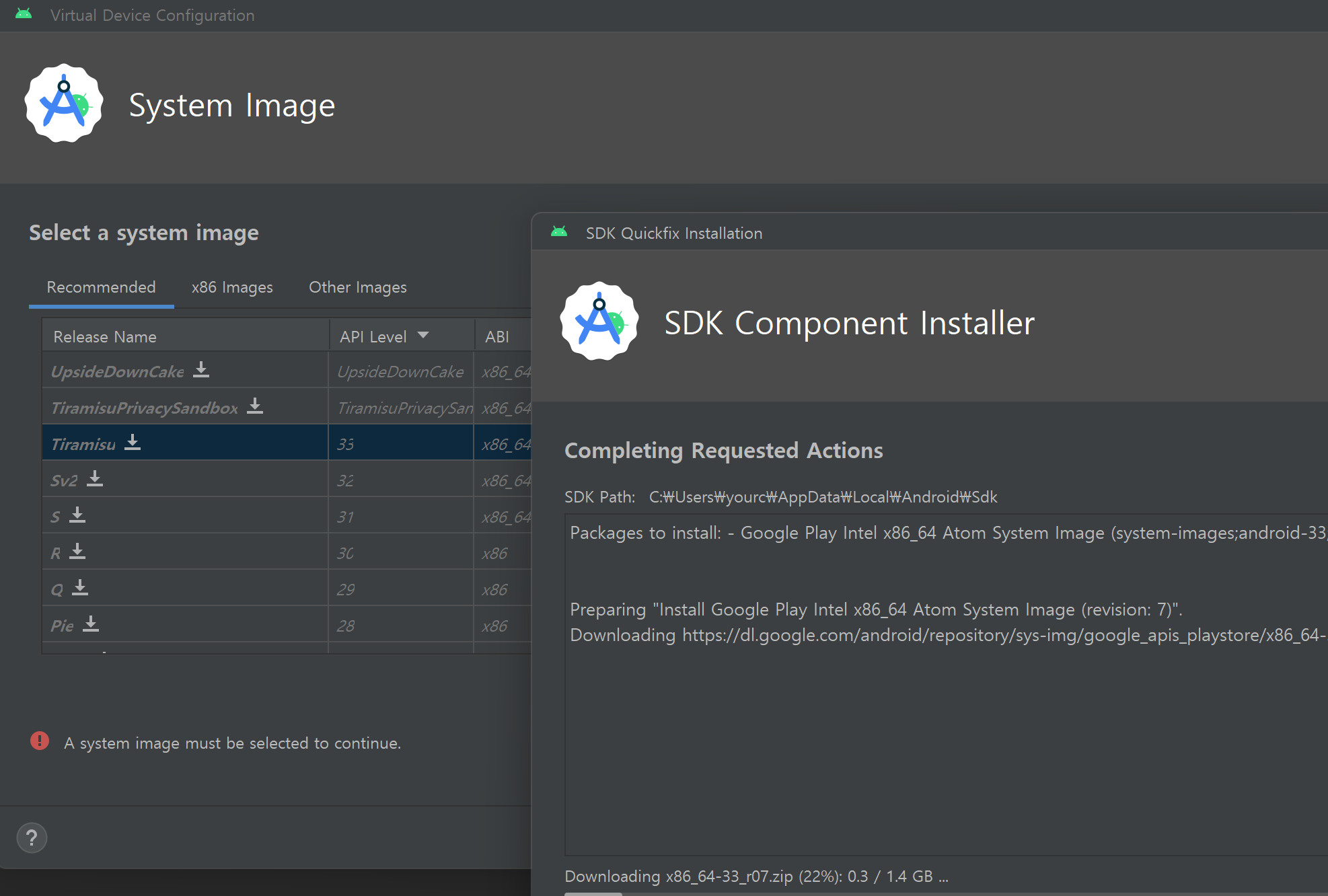Open the Other Images tab

click(x=357, y=287)
